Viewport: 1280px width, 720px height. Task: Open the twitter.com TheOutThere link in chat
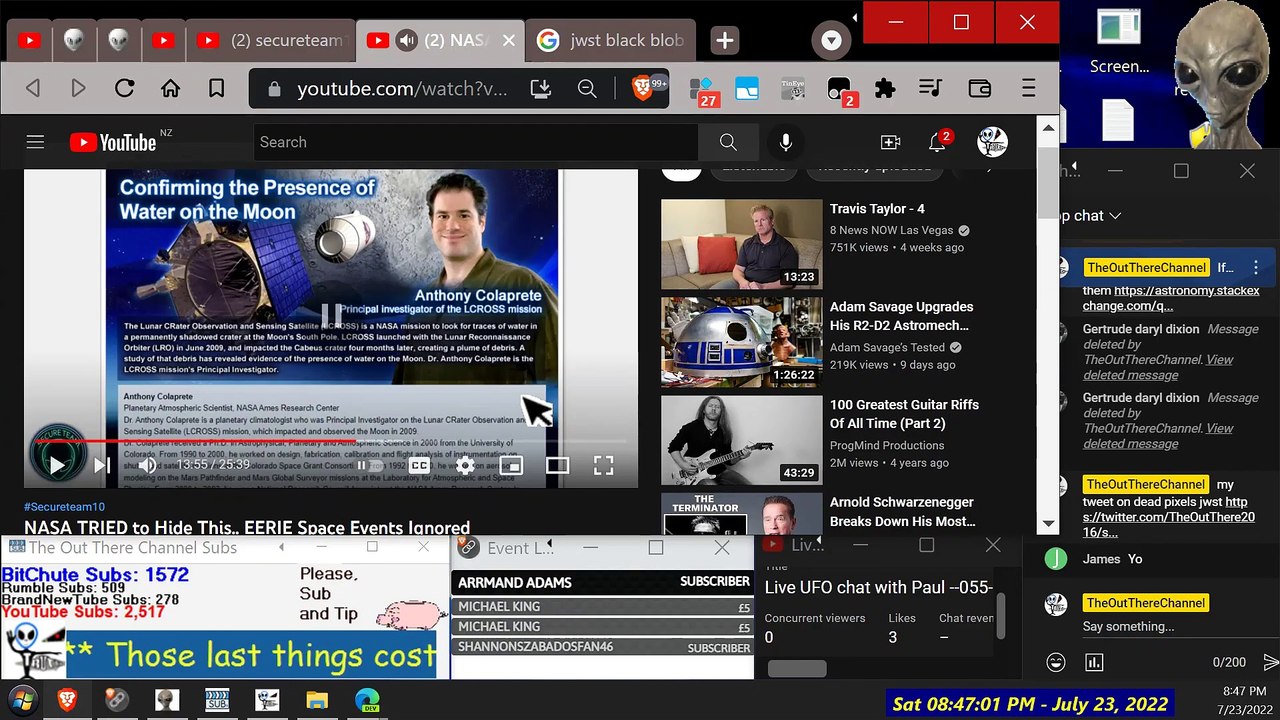click(1167, 517)
